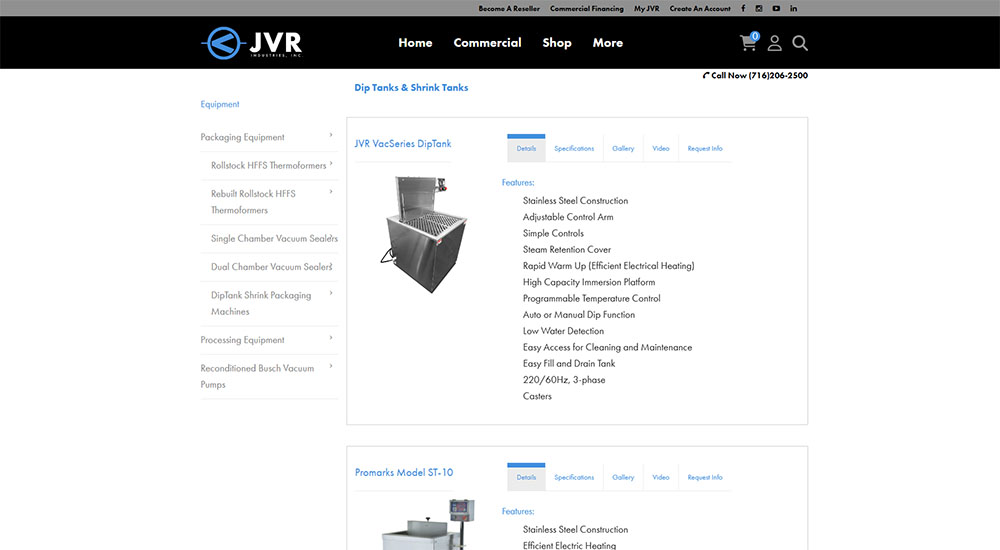
Task: Expand Packaging Equipment chevron
Action: click(x=331, y=135)
